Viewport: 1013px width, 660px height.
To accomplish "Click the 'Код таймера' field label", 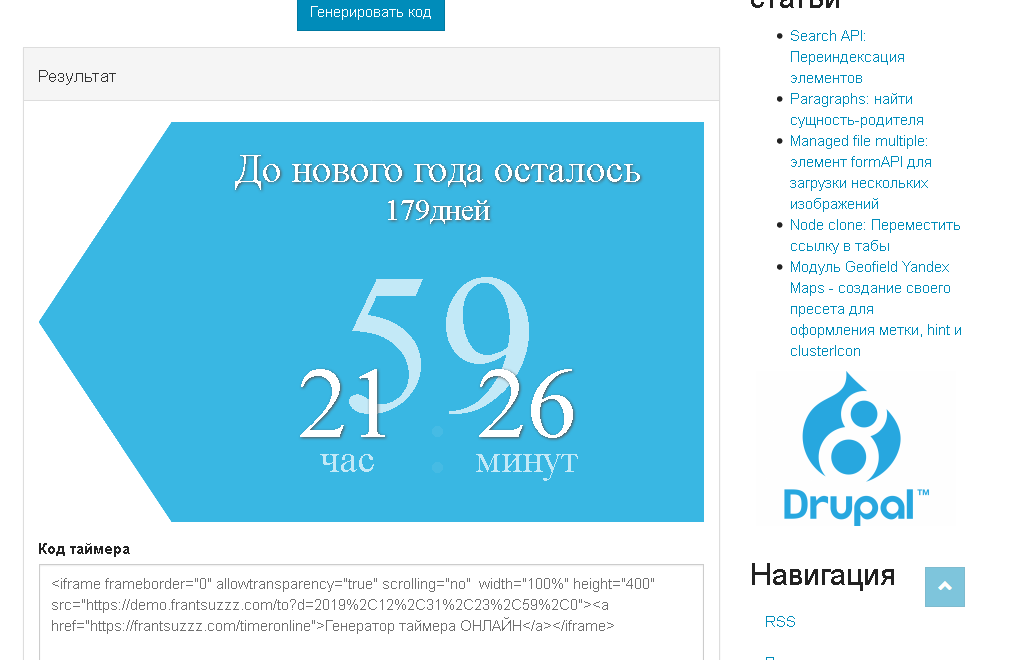I will coord(84,549).
